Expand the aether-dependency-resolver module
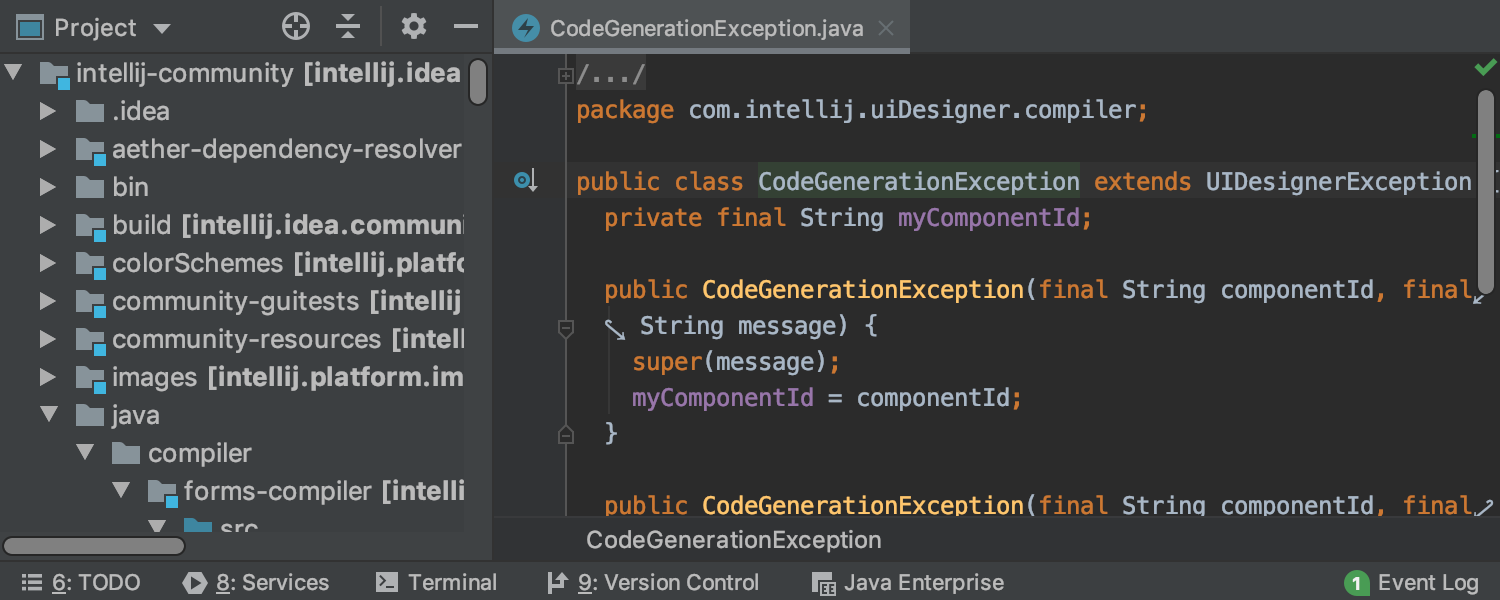1500x600 pixels. pos(47,148)
